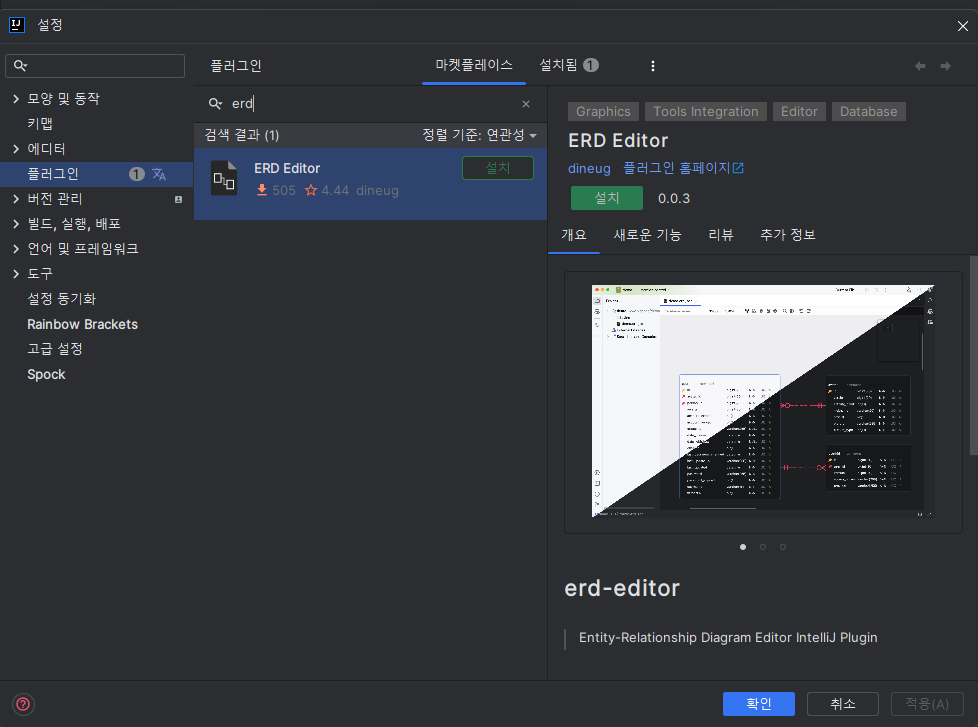Click external link icon beside 플러그인 홈페이지
The height and width of the screenshot is (727, 978).
[738, 168]
